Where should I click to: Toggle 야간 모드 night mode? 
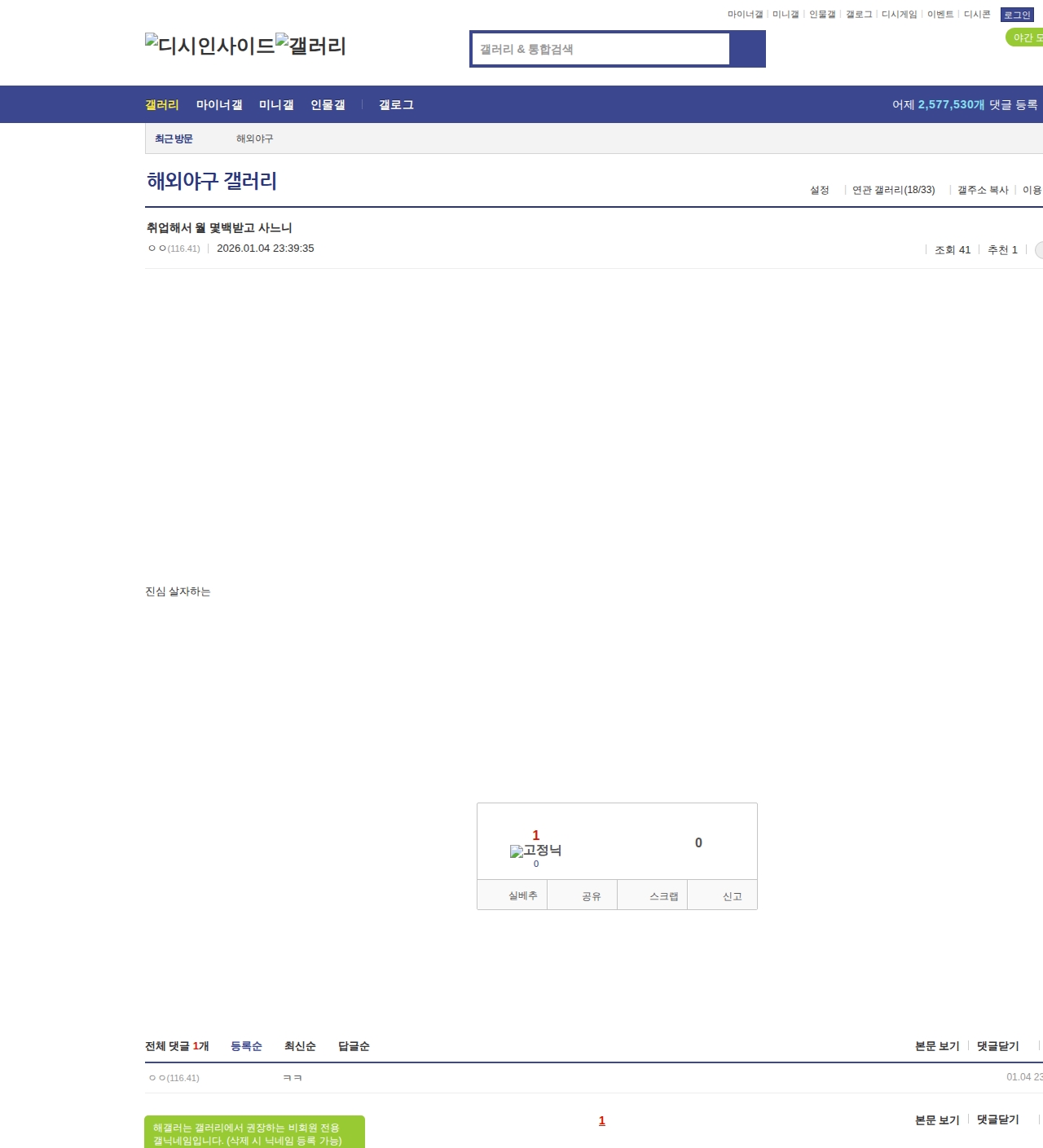click(x=1025, y=37)
